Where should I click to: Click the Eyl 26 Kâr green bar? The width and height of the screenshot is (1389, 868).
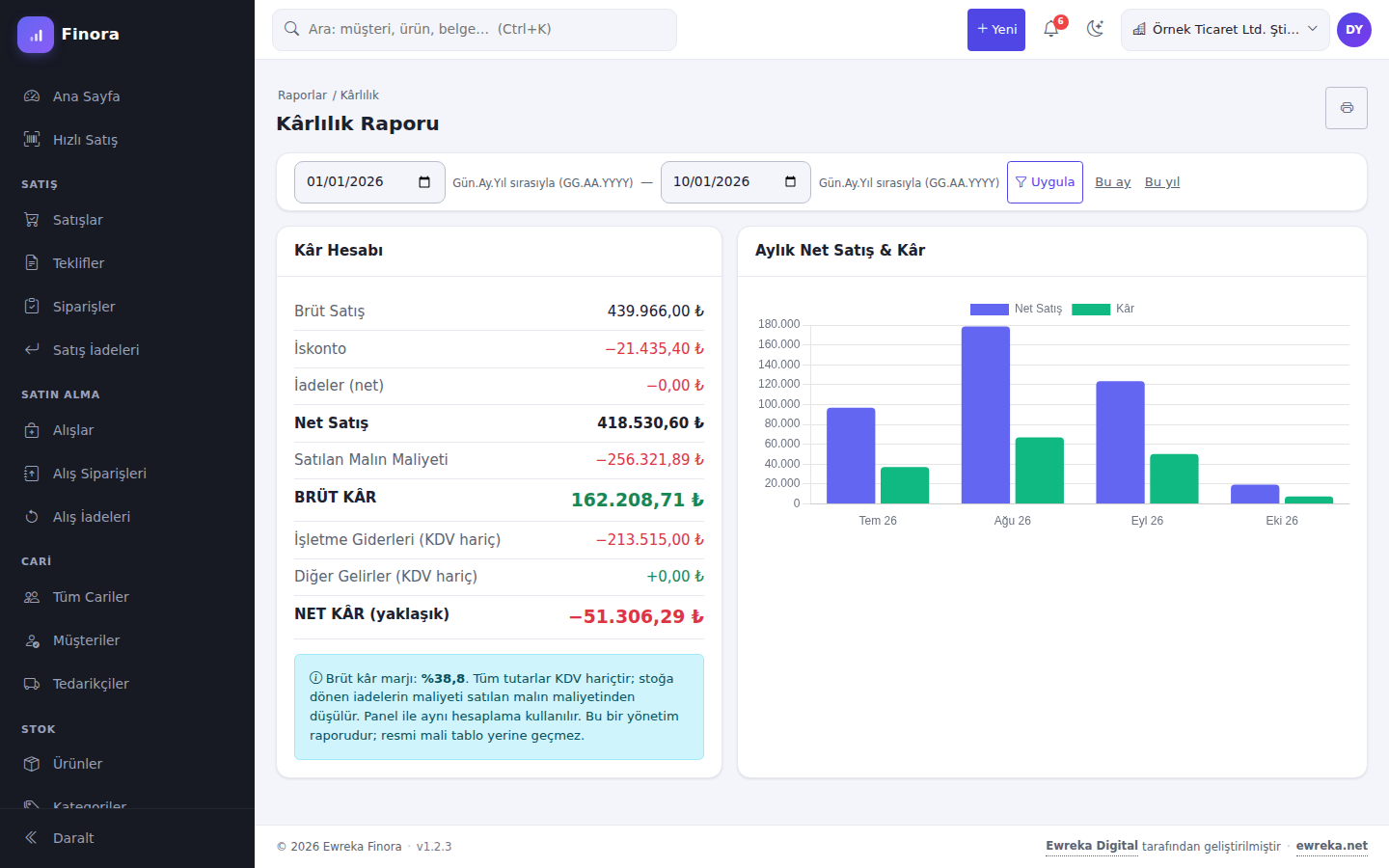(x=1174, y=478)
